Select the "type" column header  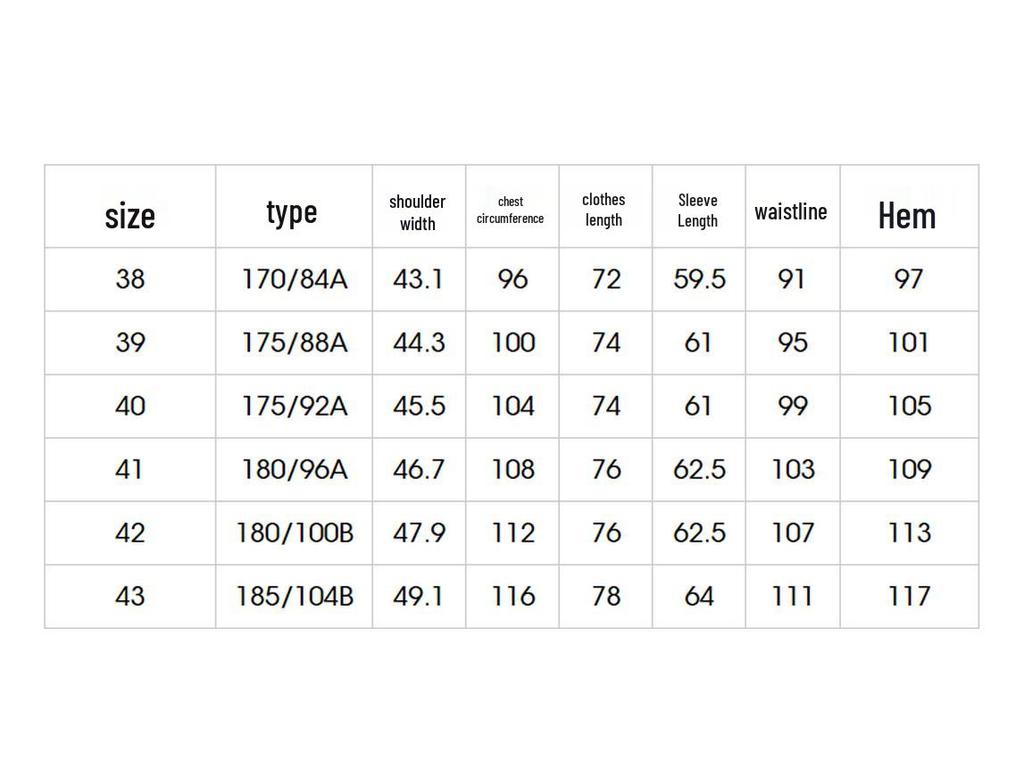click(x=292, y=212)
